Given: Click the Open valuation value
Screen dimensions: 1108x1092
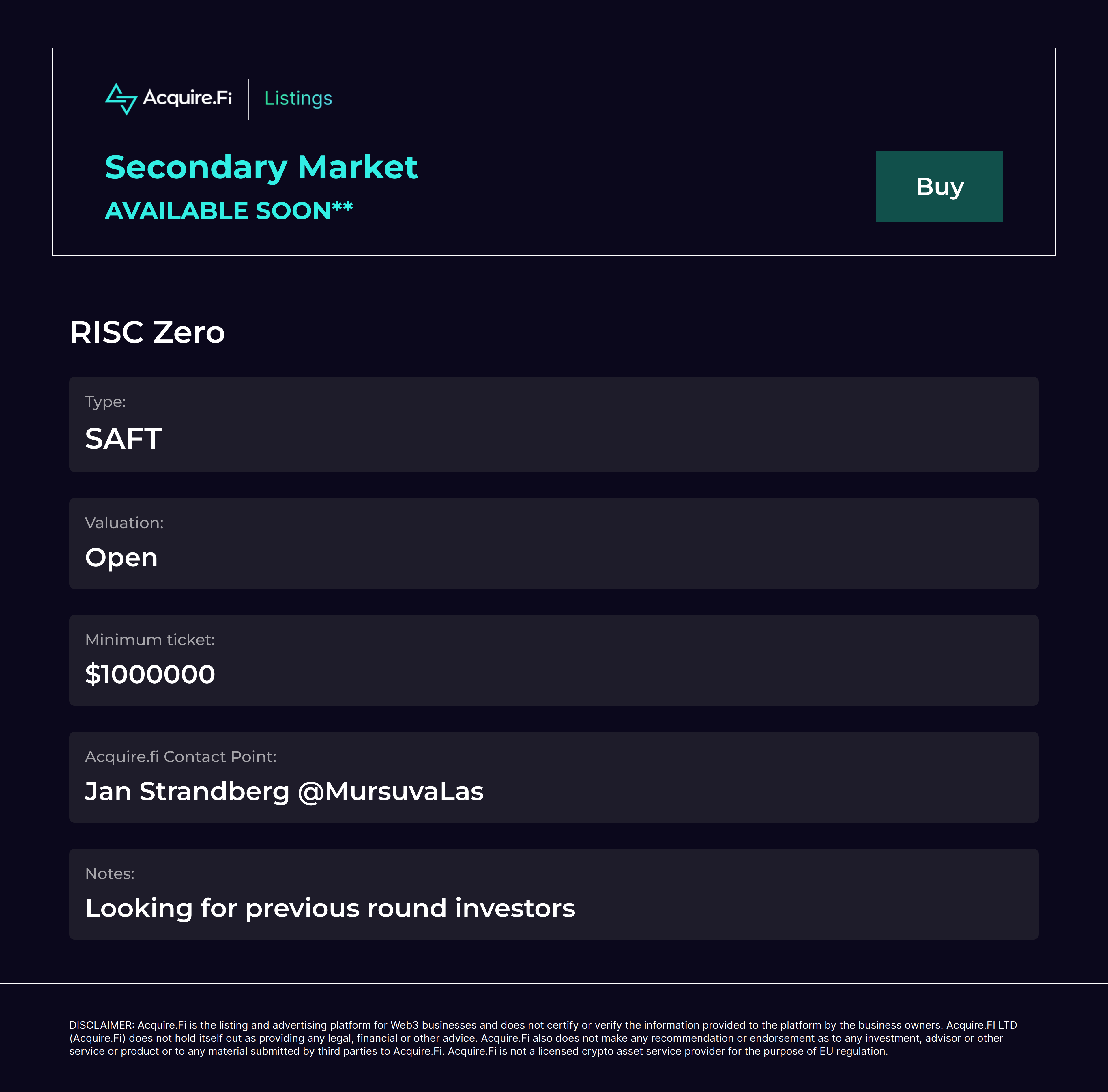Looking at the screenshot, I should [x=121, y=557].
